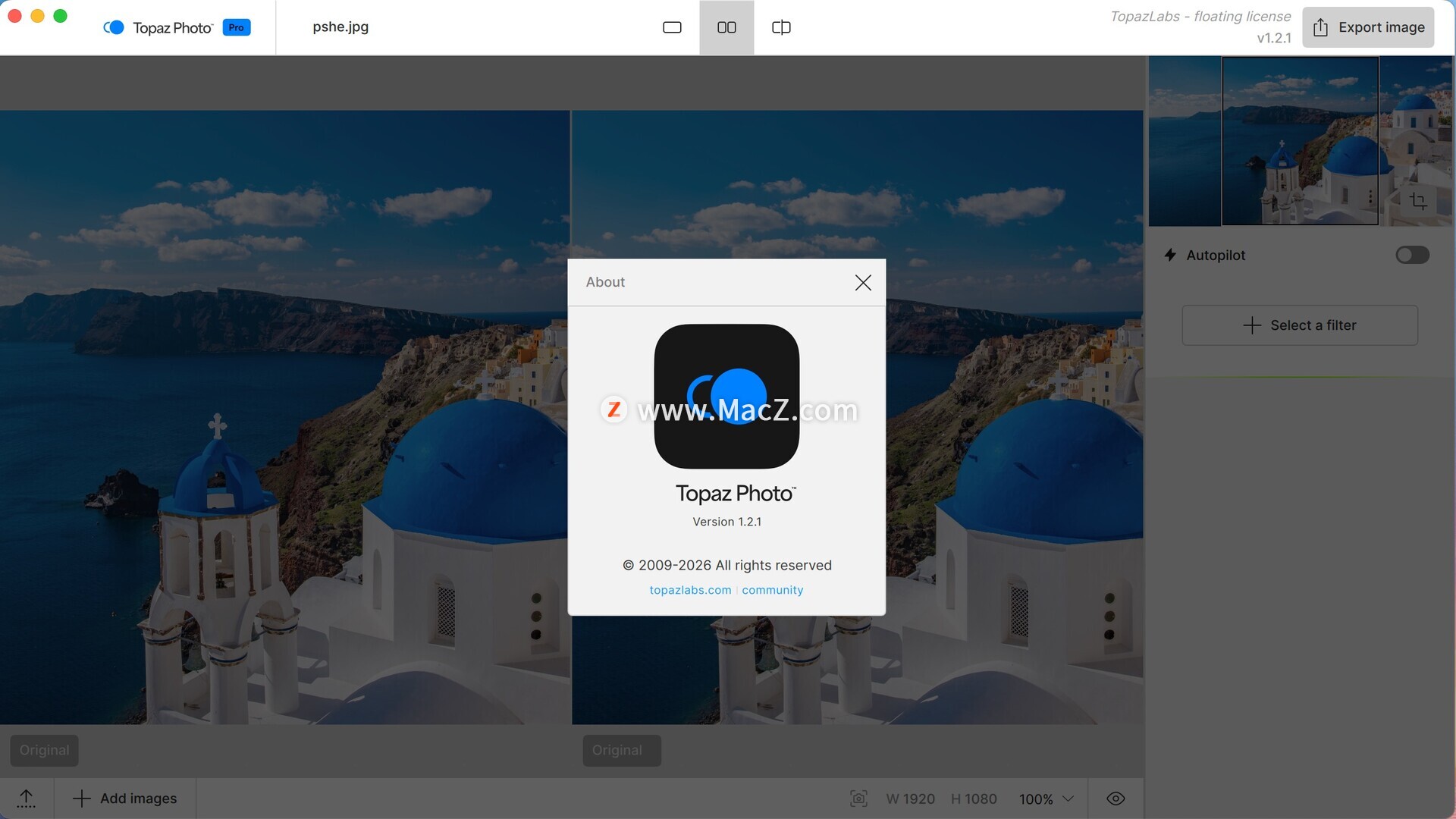This screenshot has height=819, width=1456.
Task: Open the topazlabs.com link
Action: coord(690,590)
